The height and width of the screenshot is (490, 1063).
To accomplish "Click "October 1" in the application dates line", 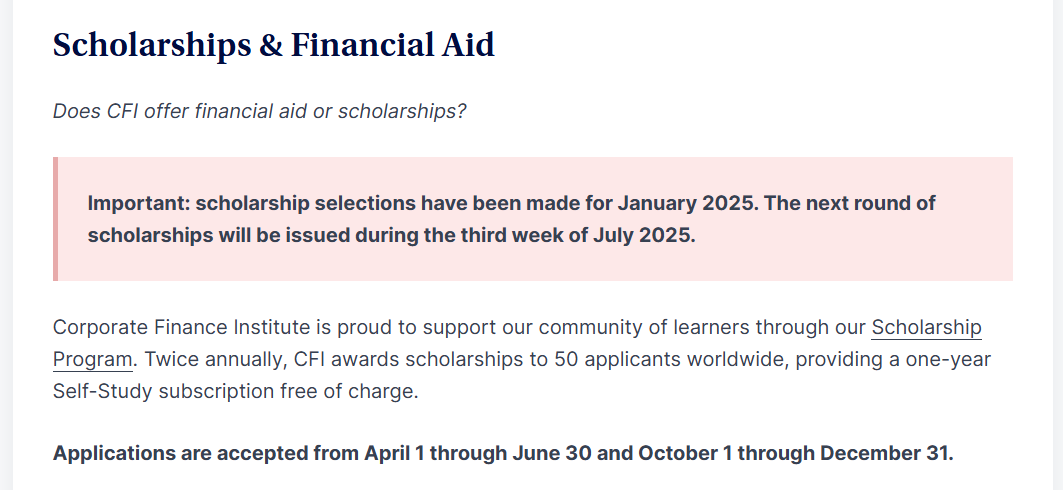I will point(685,453).
